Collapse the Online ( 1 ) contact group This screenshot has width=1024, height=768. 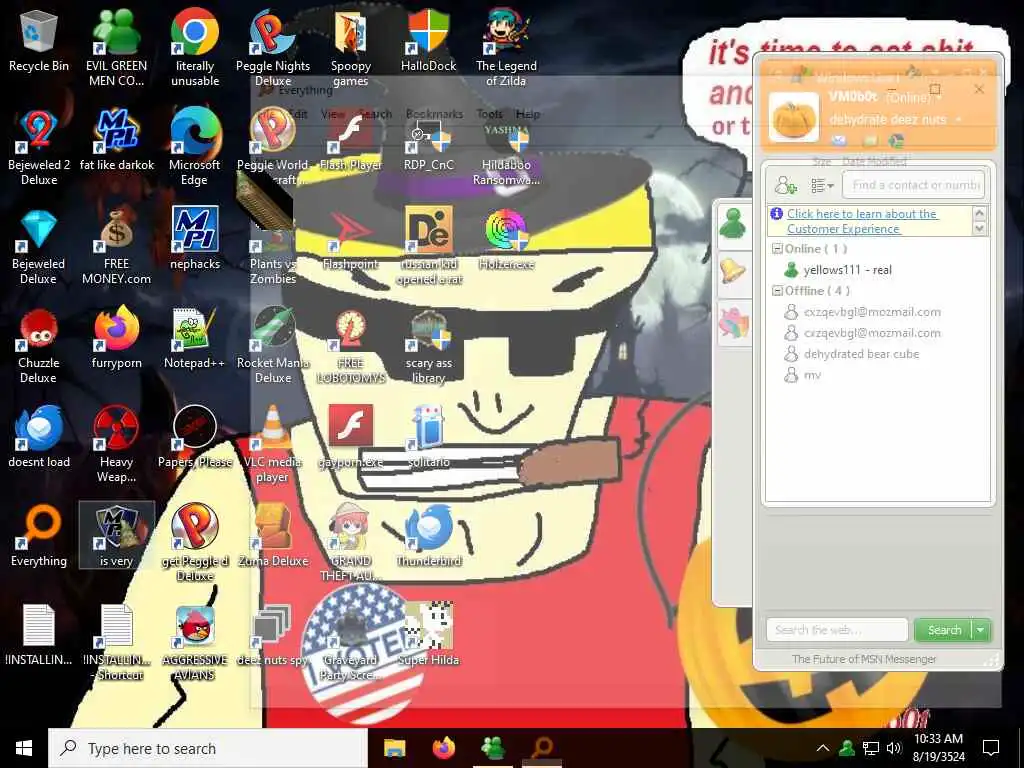(777, 249)
